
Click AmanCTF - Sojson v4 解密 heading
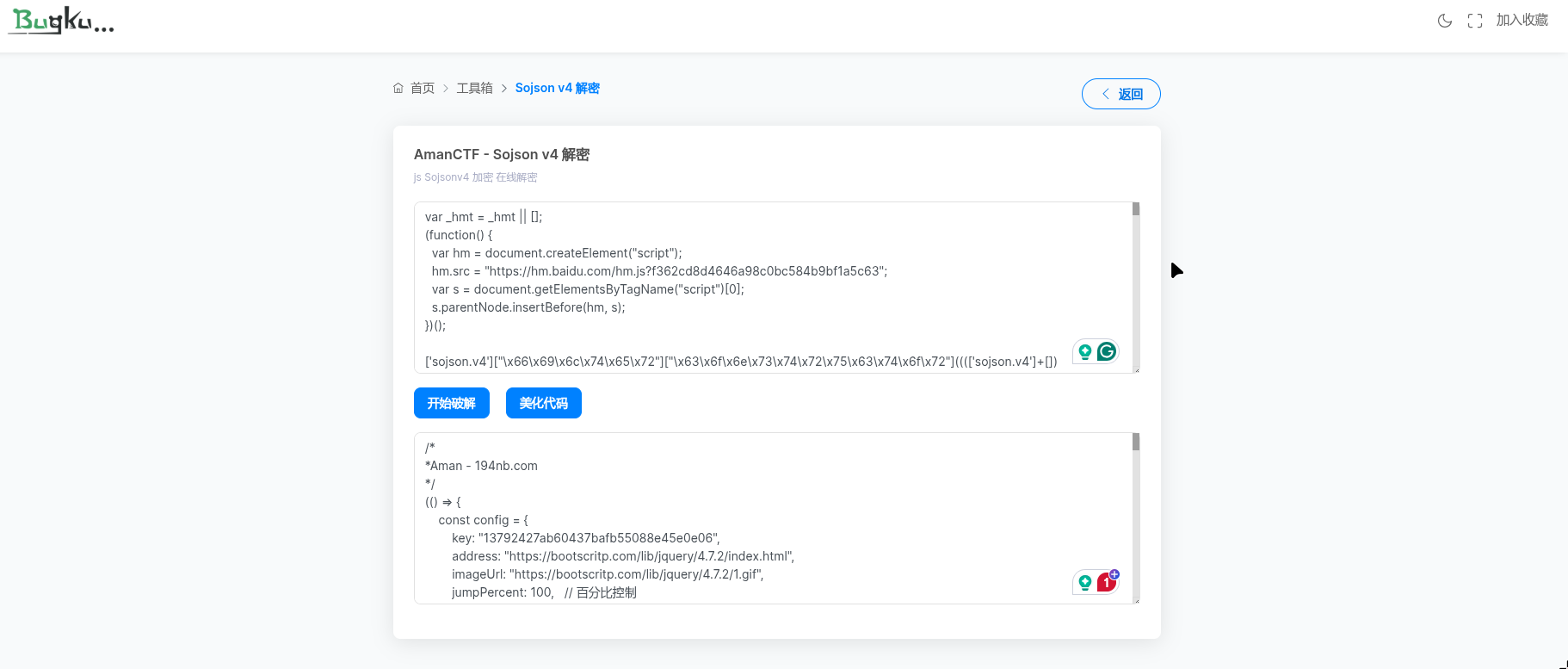pos(502,154)
